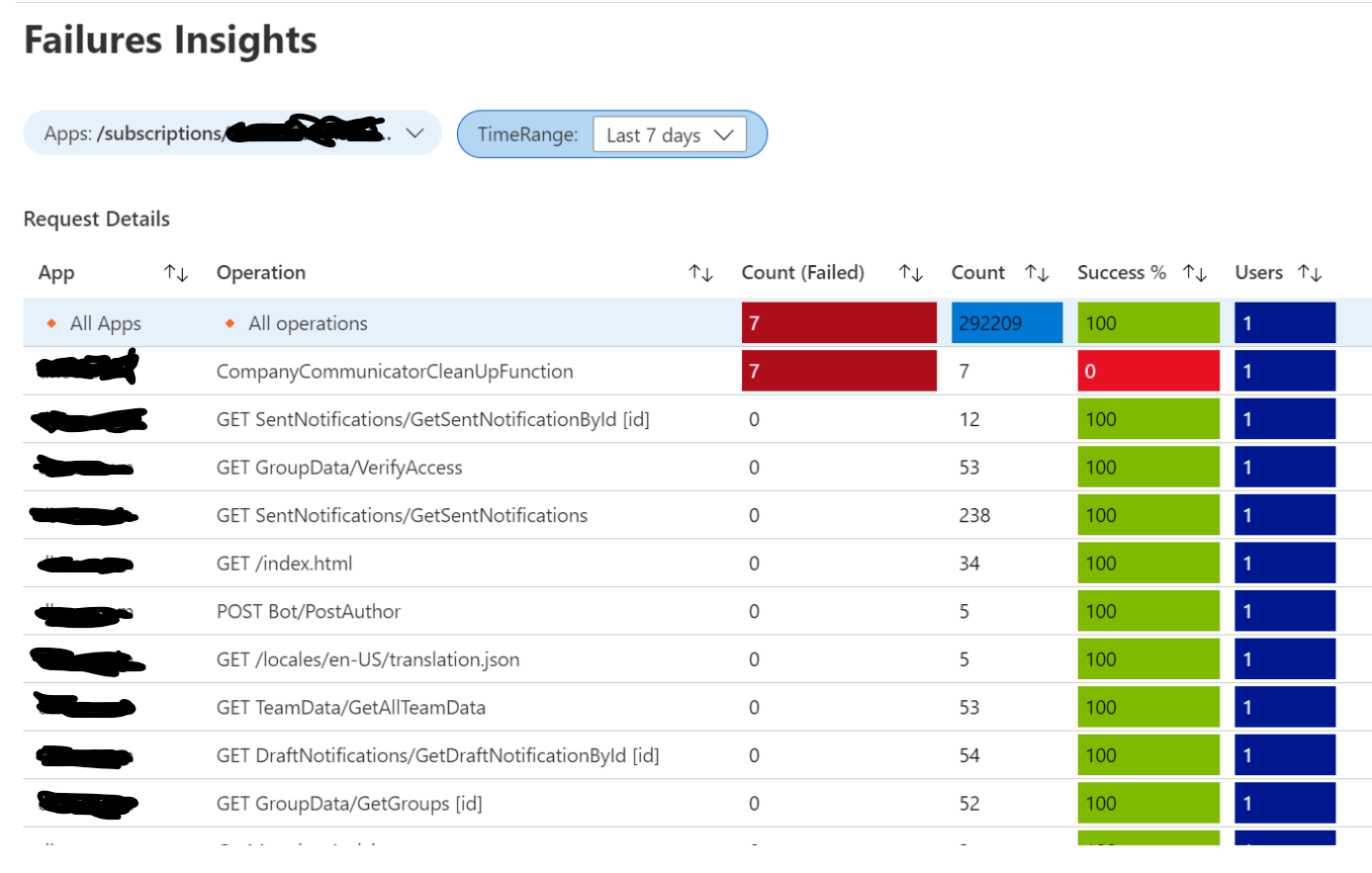Viewport: 1372px width, 873px height.
Task: Click the sort icon beside the Operation column
Action: pyautogui.click(x=701, y=273)
